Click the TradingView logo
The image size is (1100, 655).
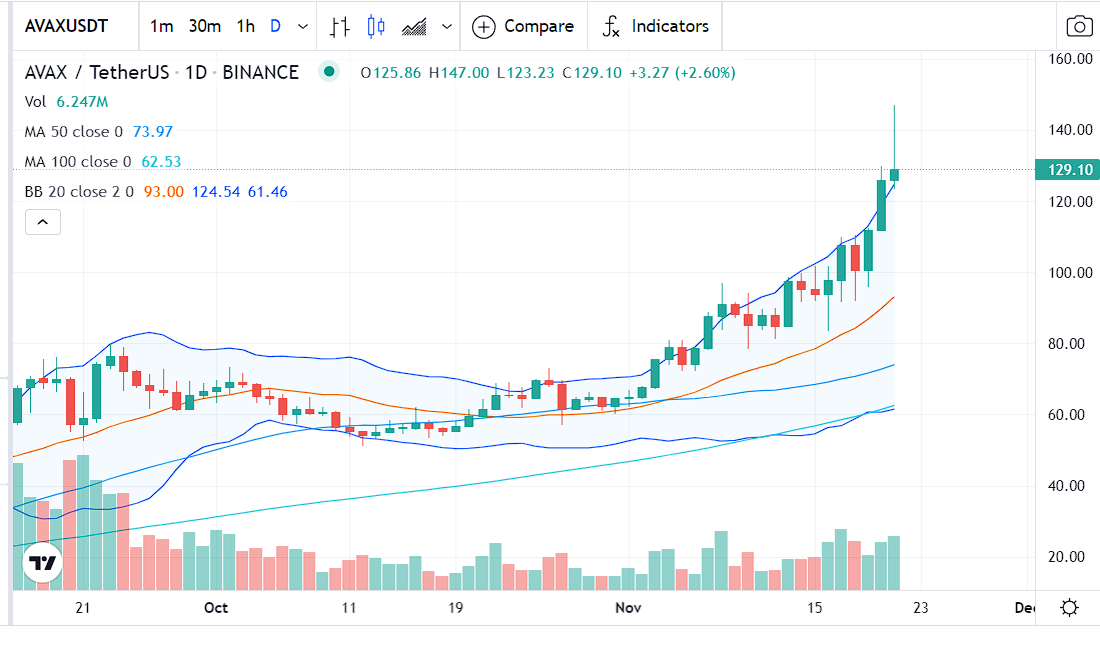pyautogui.click(x=42, y=564)
